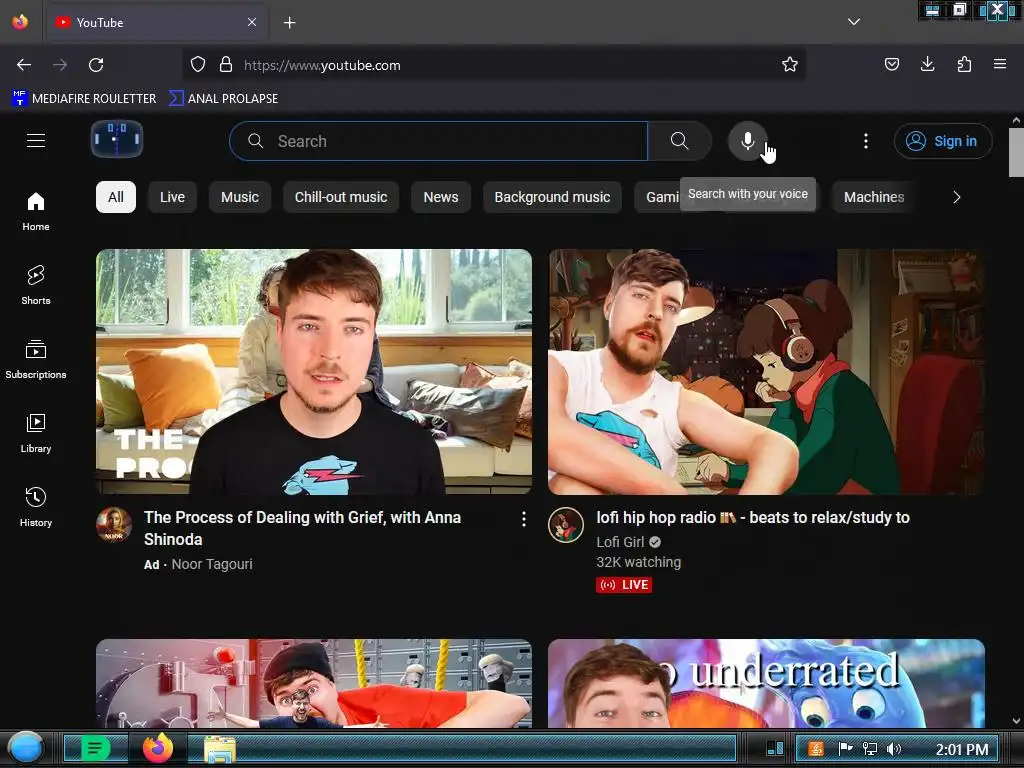Open the tracking protection shield
Screen dimensions: 1024x768
click(198, 65)
